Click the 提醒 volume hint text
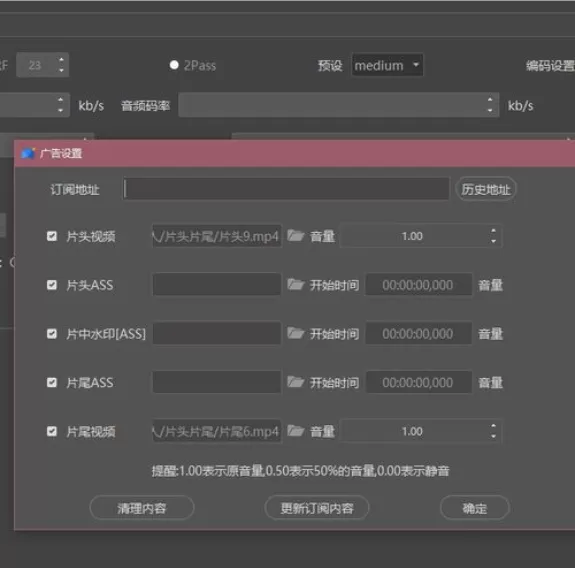This screenshot has height=568, width=575. click(x=300, y=470)
